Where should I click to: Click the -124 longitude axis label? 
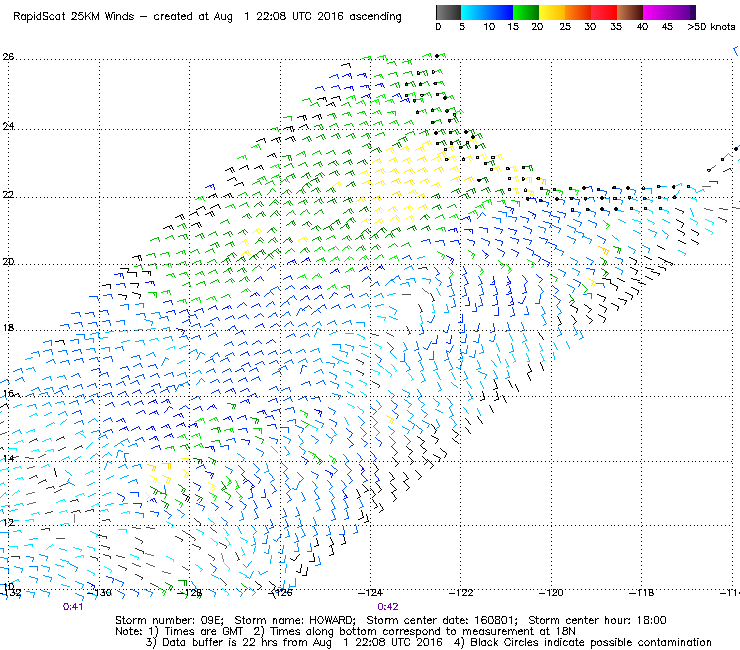click(370, 593)
